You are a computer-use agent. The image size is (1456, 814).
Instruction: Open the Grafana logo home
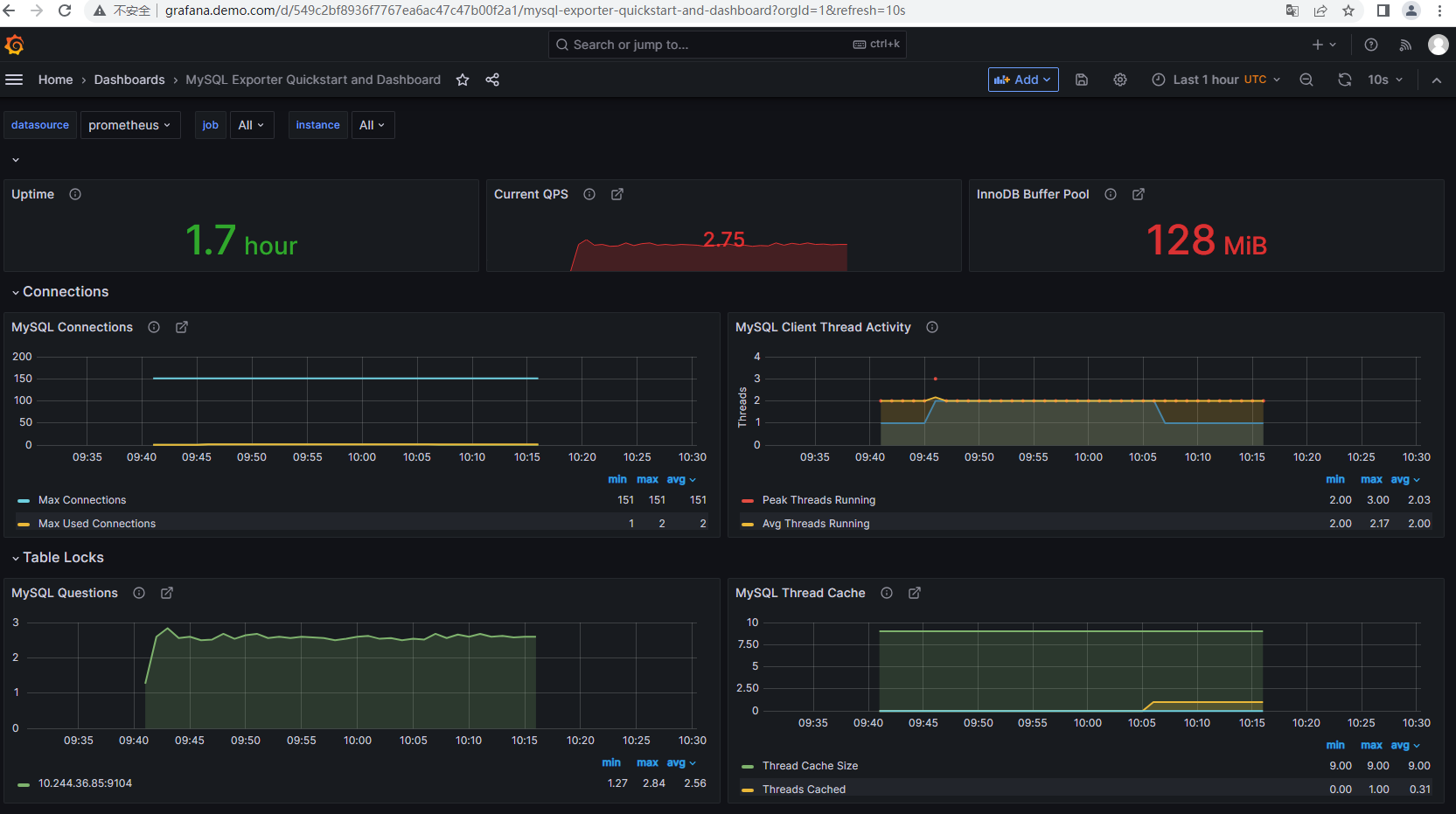(14, 45)
